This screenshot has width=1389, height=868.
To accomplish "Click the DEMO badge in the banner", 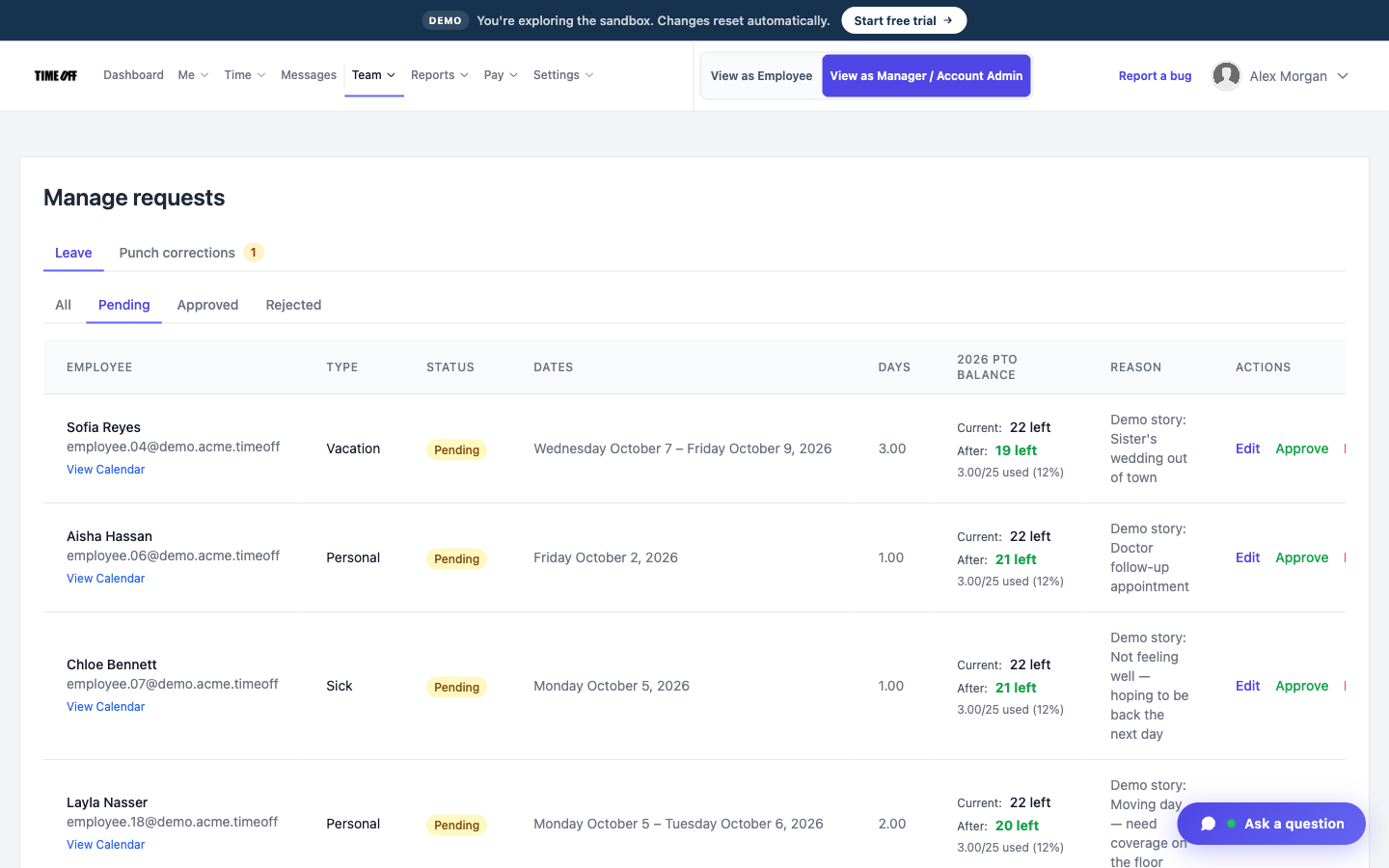I will 445,20.
